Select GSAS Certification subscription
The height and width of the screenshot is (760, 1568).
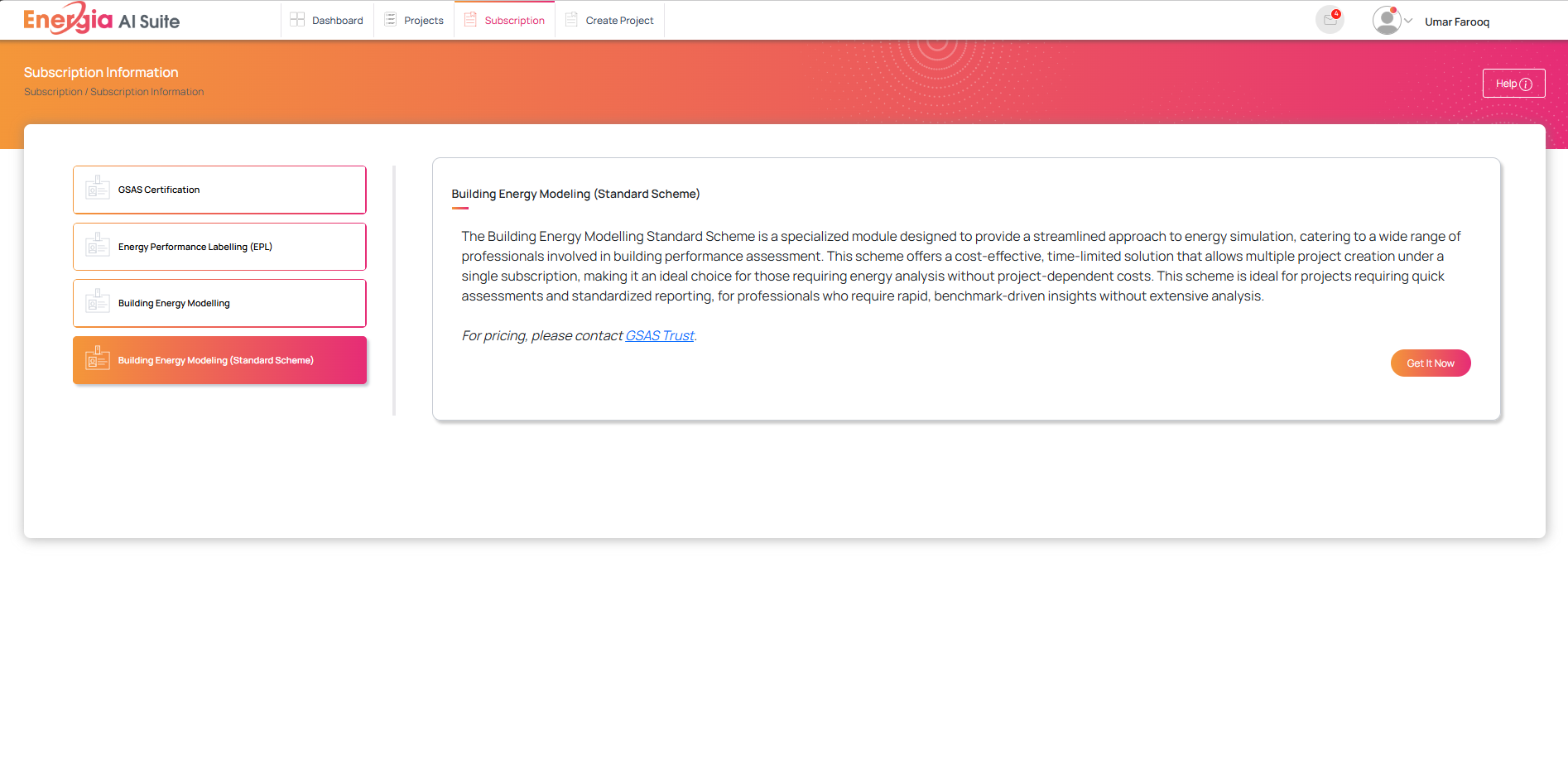(219, 190)
